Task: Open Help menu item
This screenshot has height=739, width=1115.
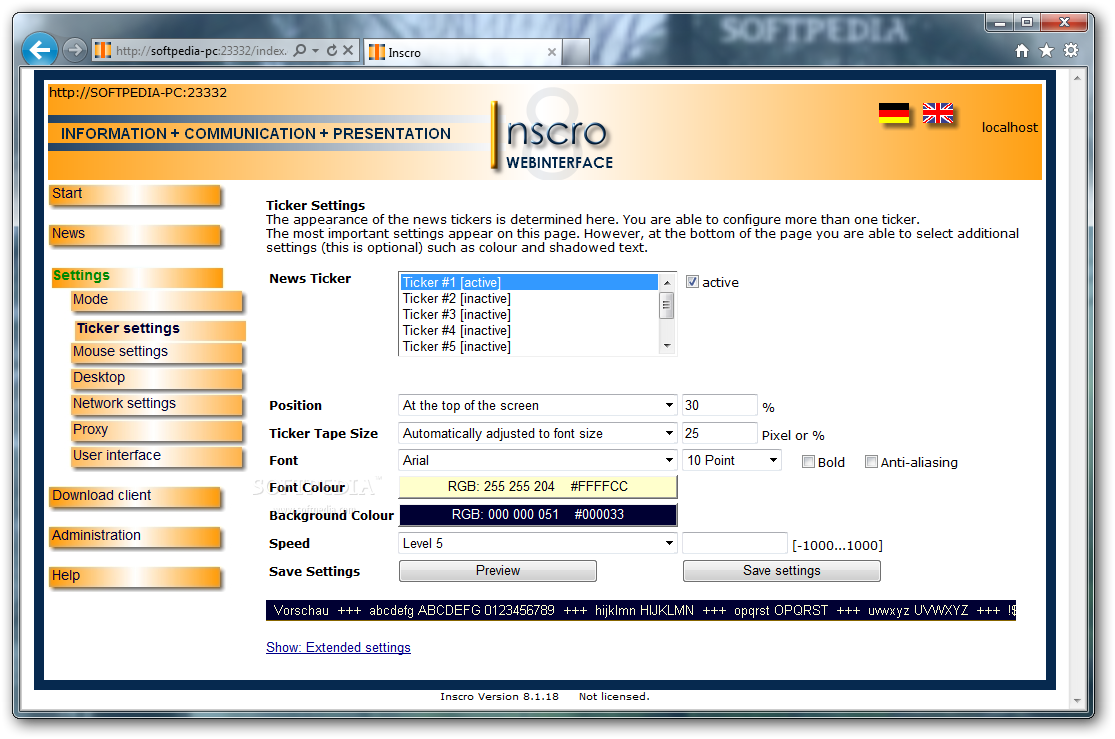Action: pos(135,576)
